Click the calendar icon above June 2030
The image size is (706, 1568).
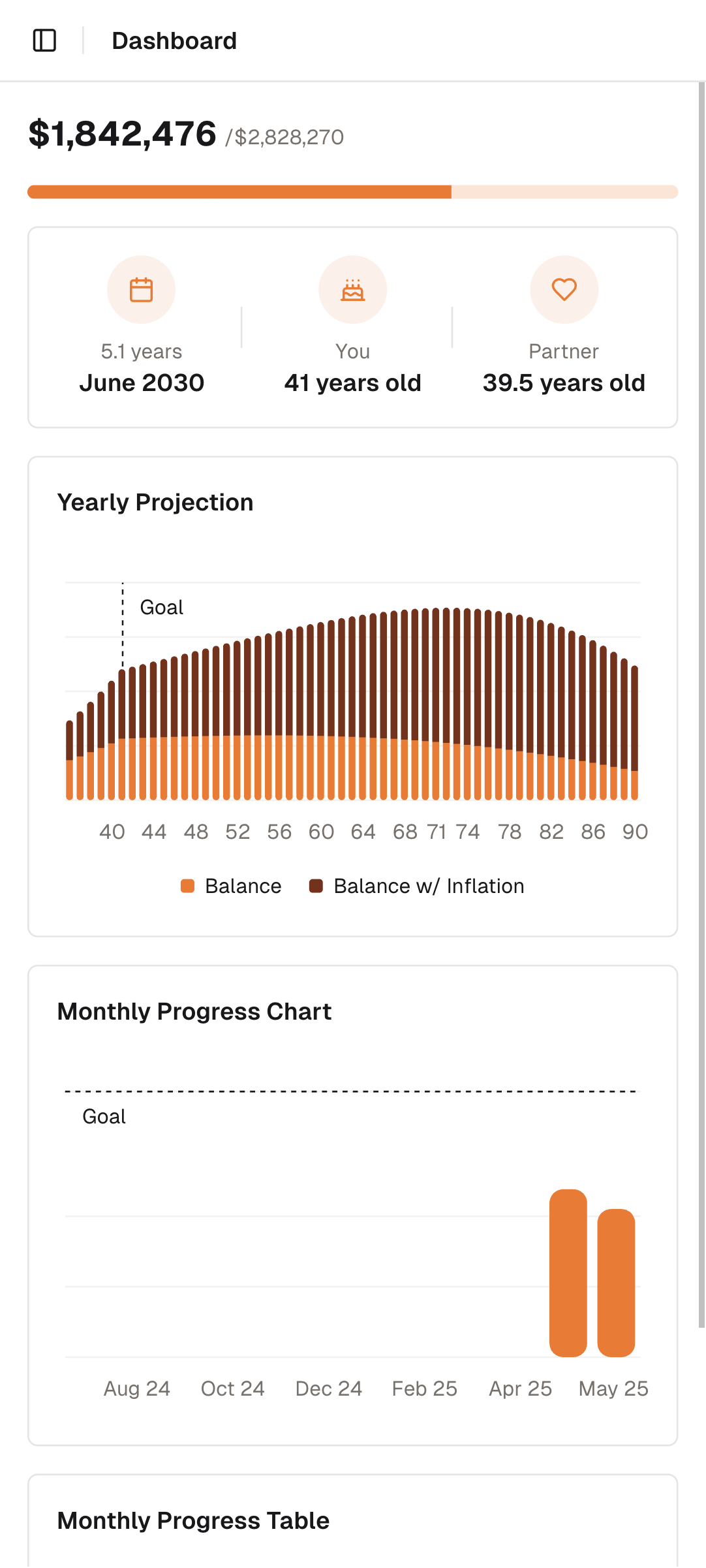(x=141, y=290)
